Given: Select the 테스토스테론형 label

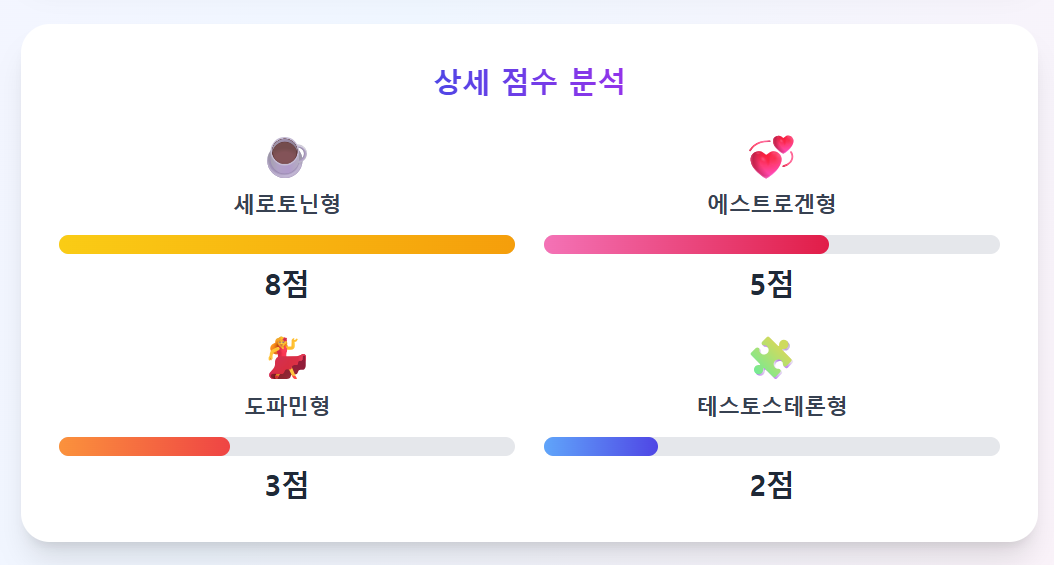Looking at the screenshot, I should point(771,406).
